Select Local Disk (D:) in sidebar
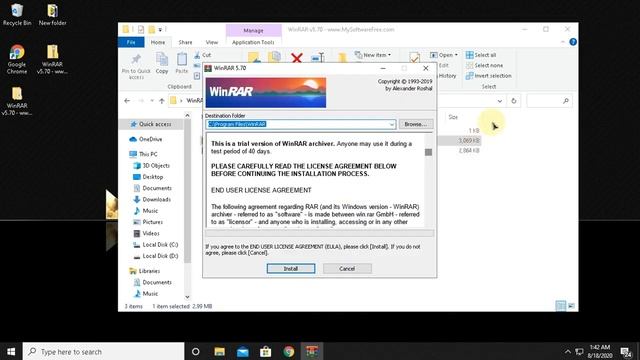This screenshot has height=360, width=640. point(156,256)
